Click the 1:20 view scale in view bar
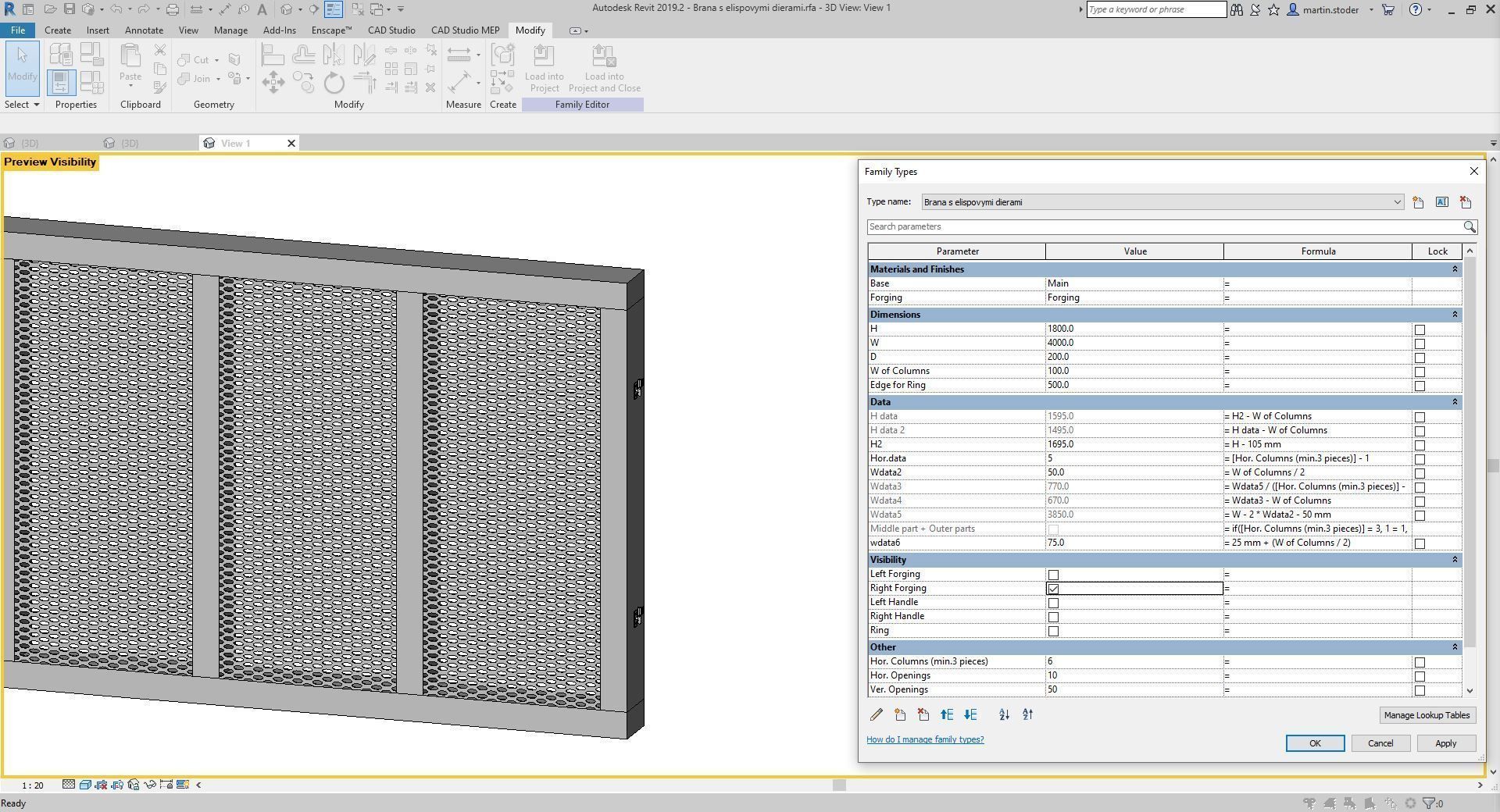Screen dimensions: 1500x812 (33, 785)
